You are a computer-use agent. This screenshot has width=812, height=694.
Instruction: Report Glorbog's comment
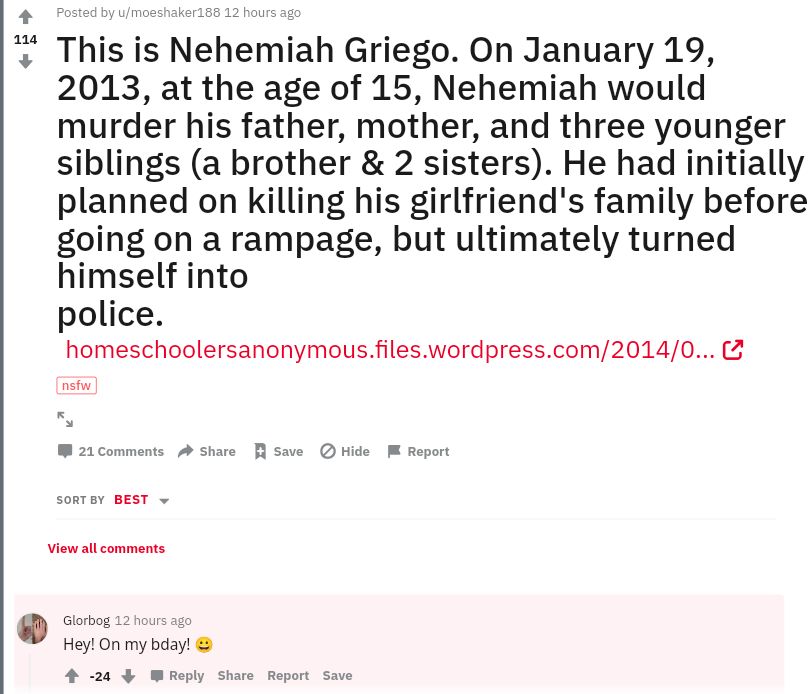coord(288,676)
